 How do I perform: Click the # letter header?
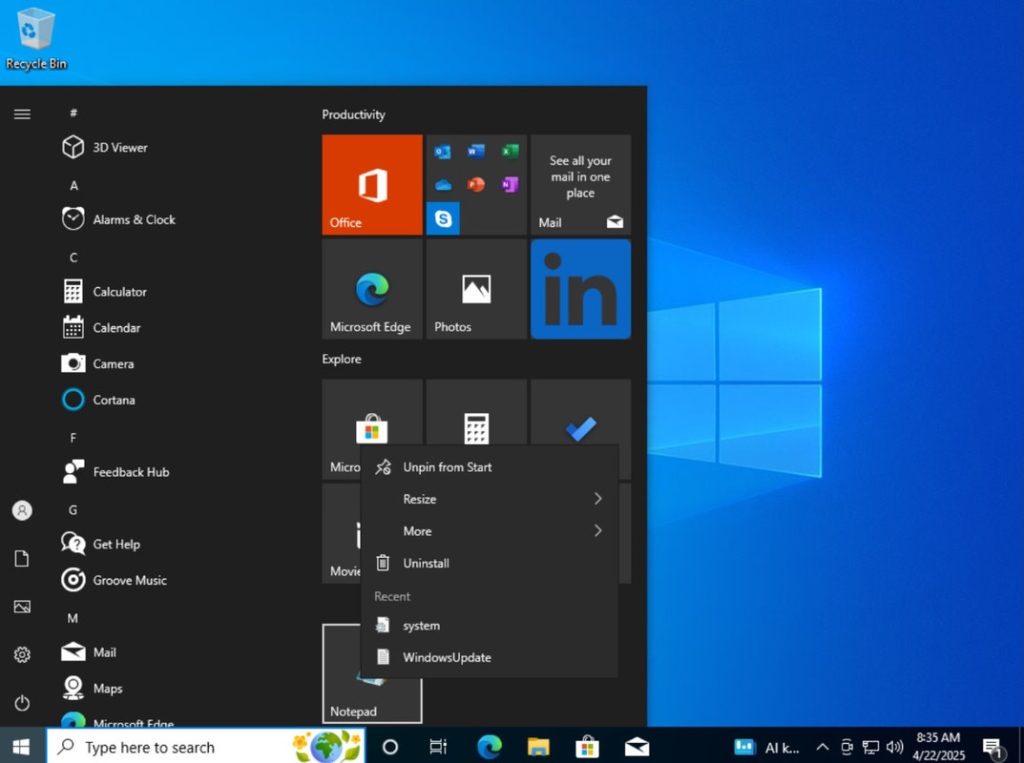74,113
